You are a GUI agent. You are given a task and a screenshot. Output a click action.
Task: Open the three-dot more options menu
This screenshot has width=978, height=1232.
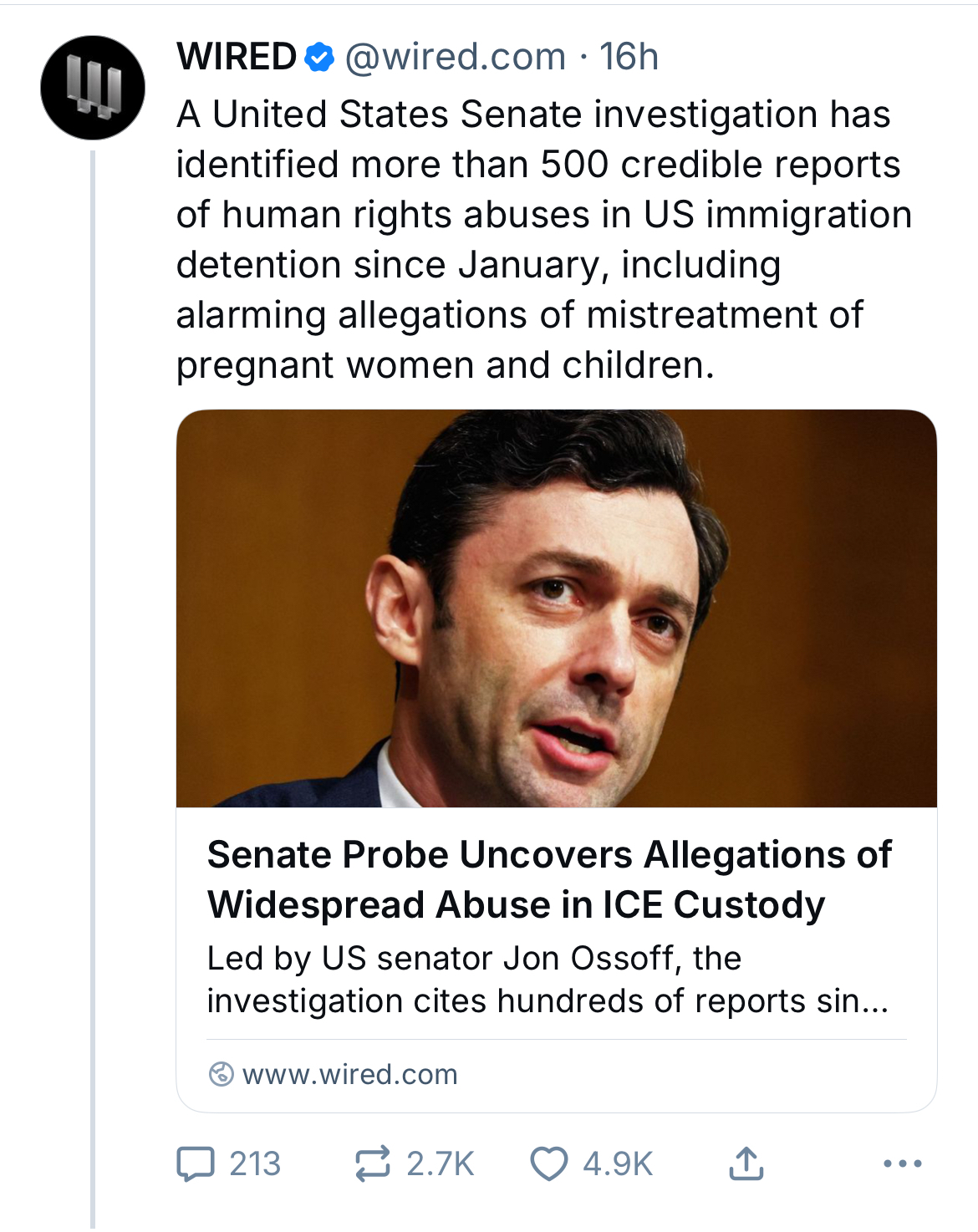903,1163
